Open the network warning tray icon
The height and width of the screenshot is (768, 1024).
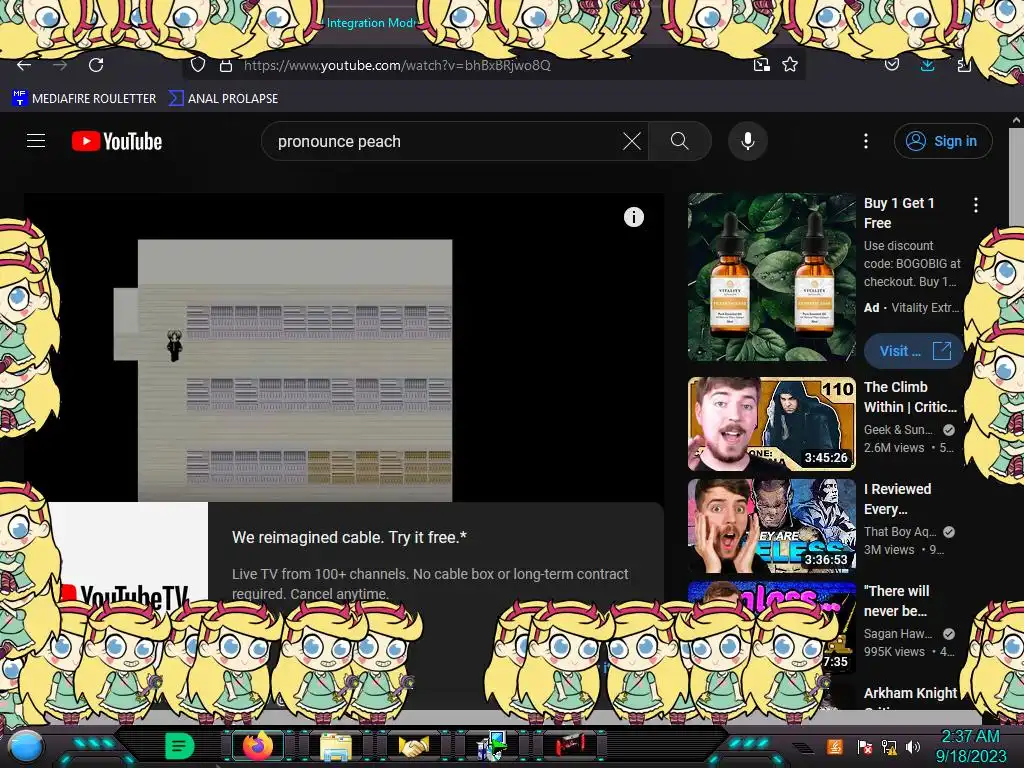(889, 747)
